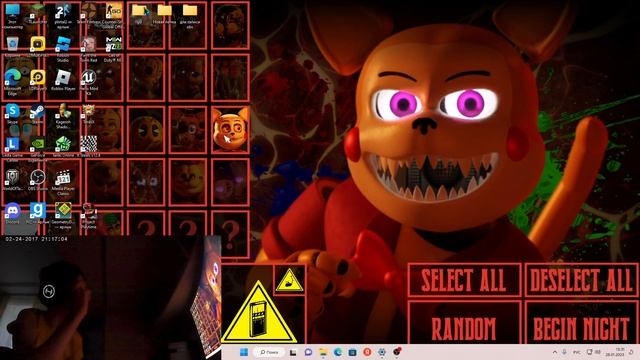Launch Geometry Dash desktop shortcut
Image resolution: width=640 pixels, height=360 pixels.
click(63, 215)
